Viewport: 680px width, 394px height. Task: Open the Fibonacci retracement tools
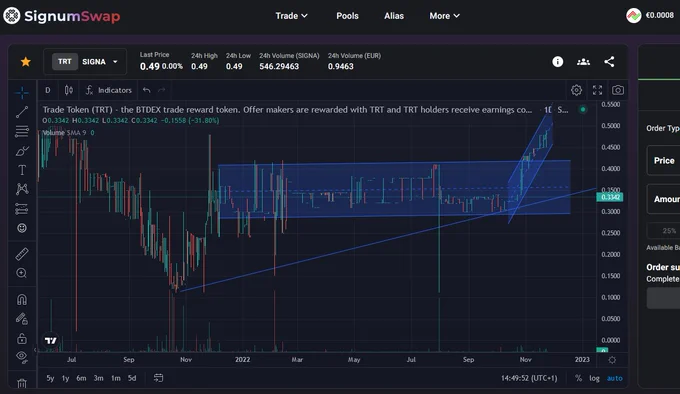point(22,131)
